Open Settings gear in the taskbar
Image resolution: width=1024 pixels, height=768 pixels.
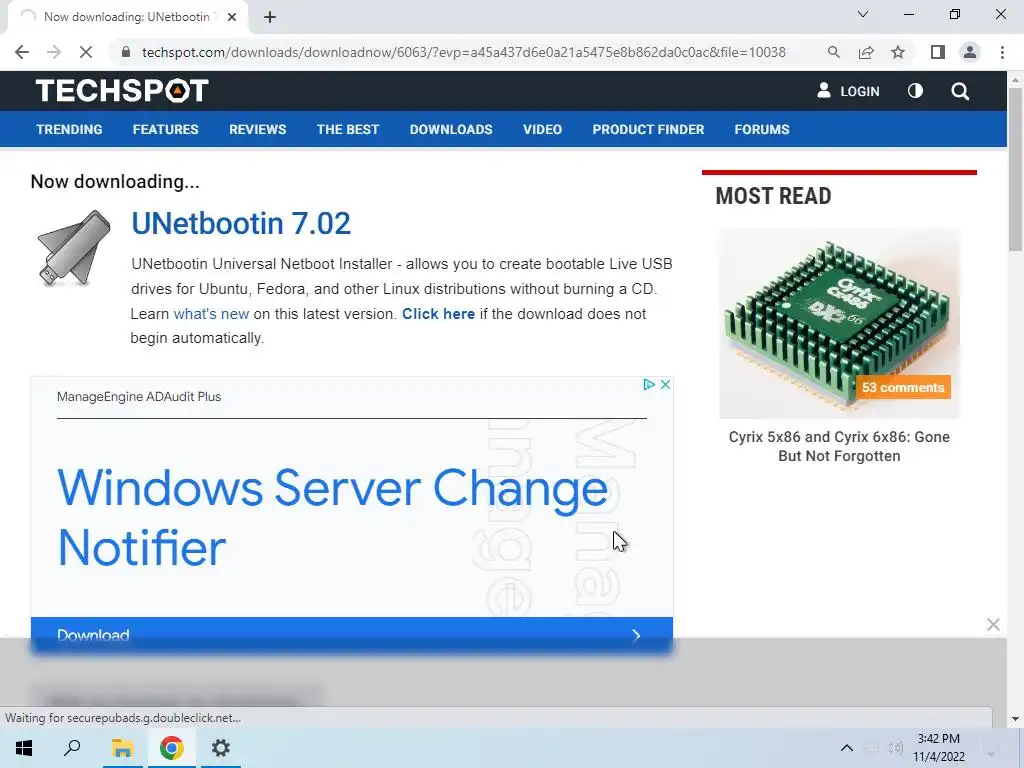[221, 748]
